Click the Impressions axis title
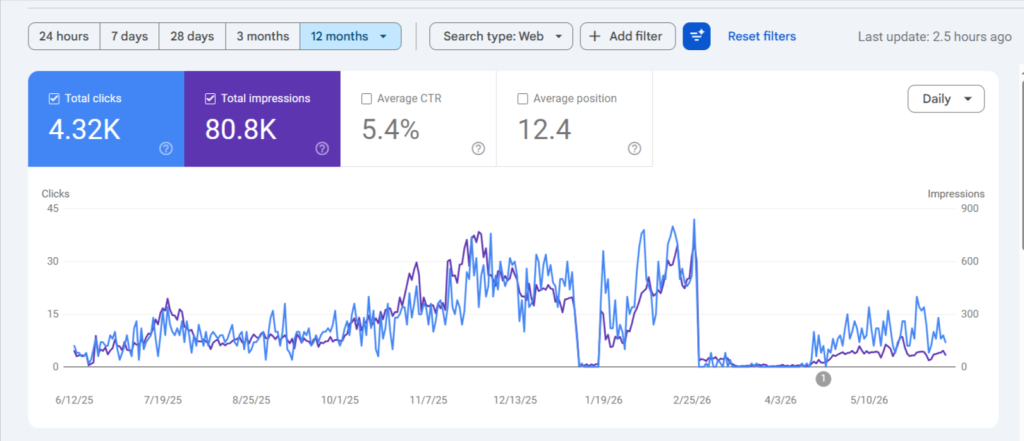 [956, 193]
